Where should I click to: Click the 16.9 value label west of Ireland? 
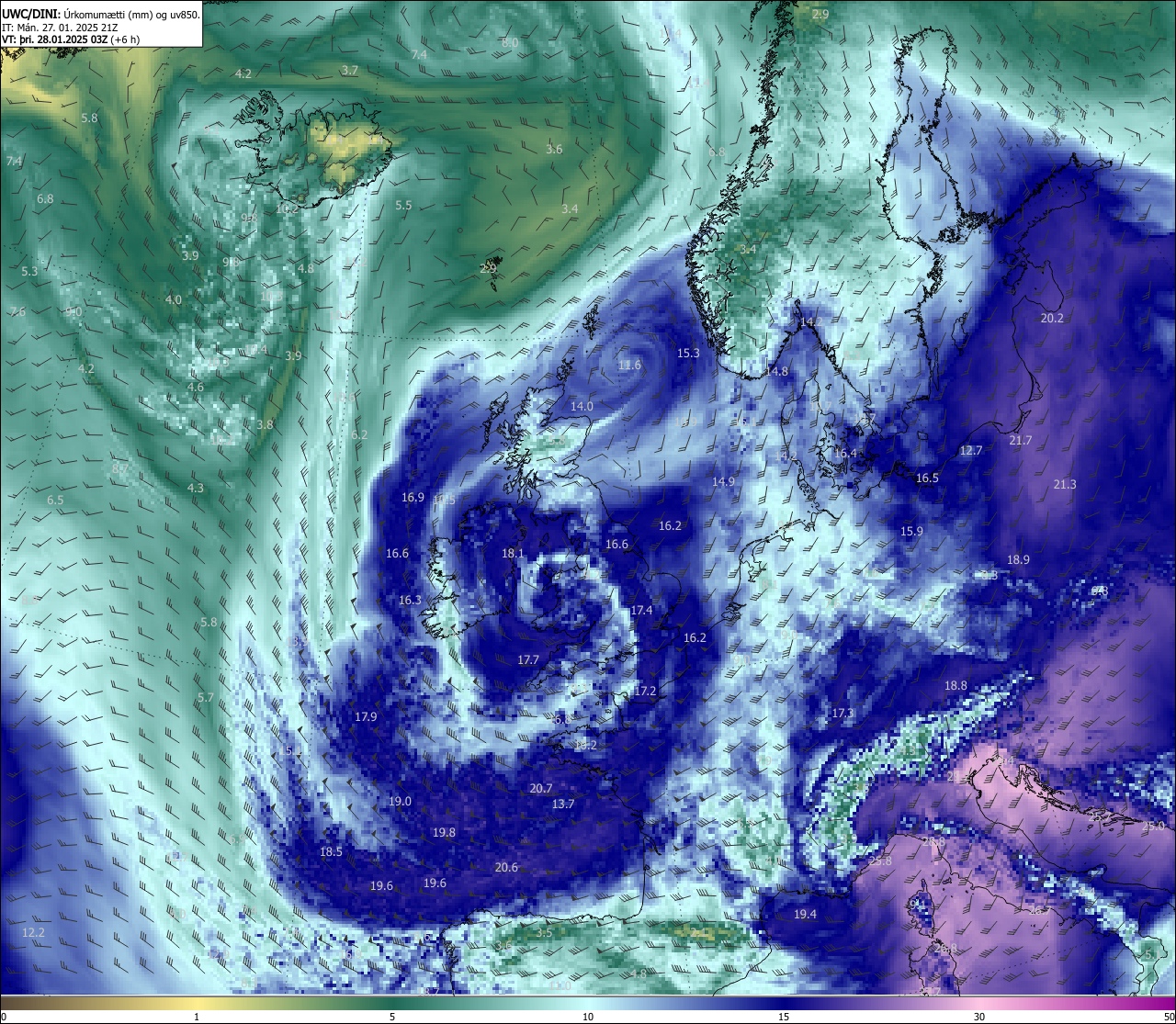coord(413,497)
